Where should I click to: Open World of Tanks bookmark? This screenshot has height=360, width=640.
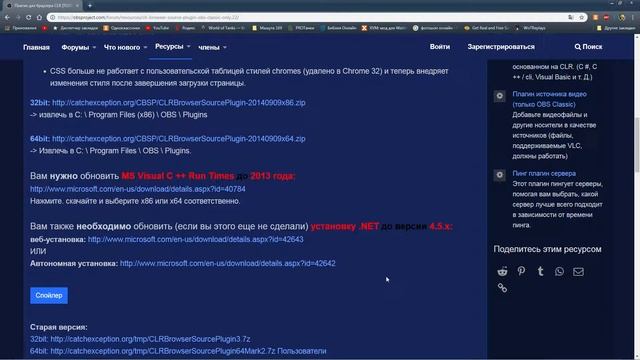click(223, 28)
